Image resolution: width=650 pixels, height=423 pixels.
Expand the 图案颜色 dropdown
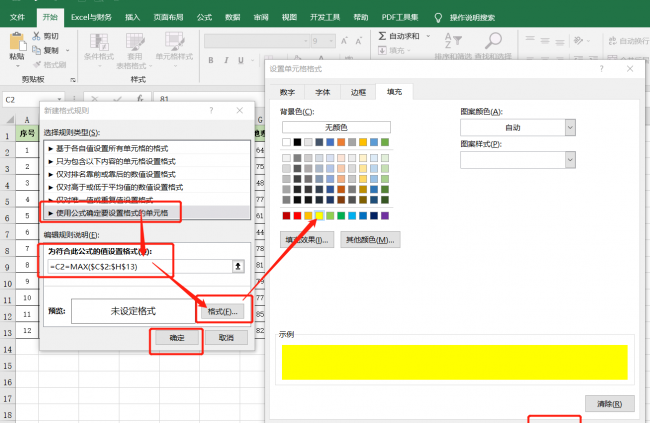coord(570,127)
